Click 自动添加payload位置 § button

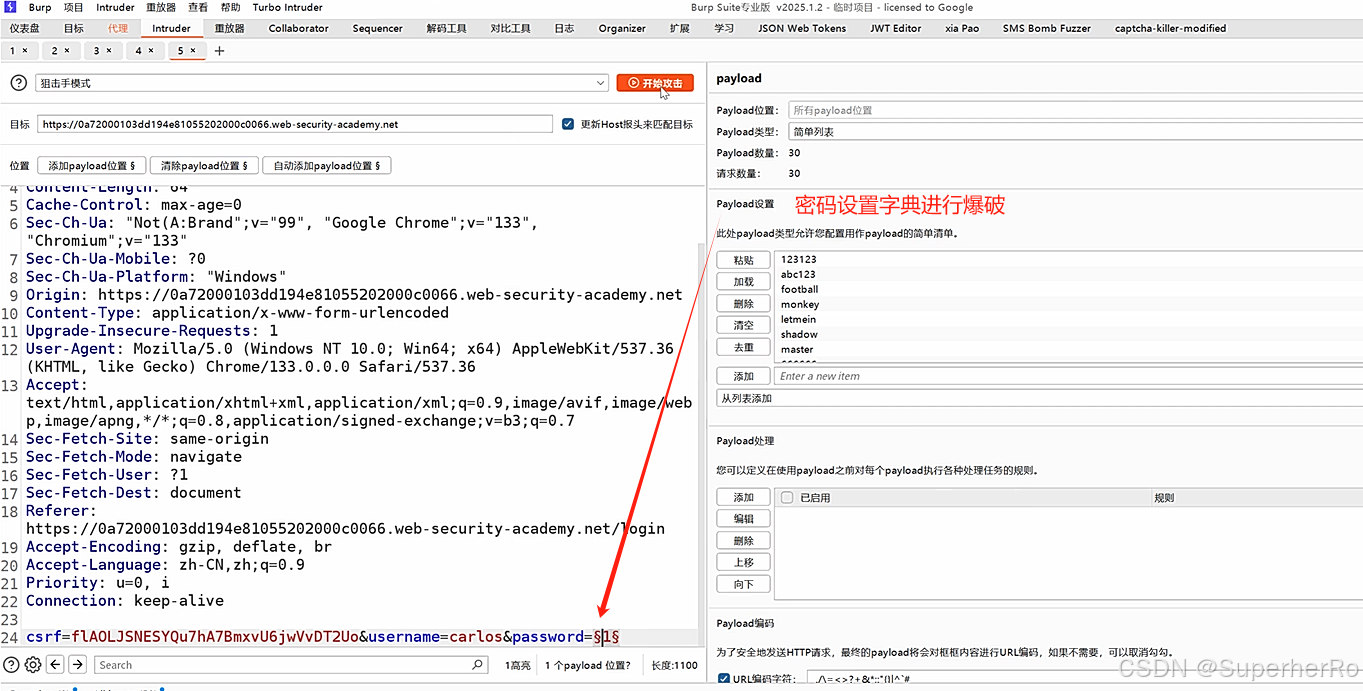tap(327, 166)
